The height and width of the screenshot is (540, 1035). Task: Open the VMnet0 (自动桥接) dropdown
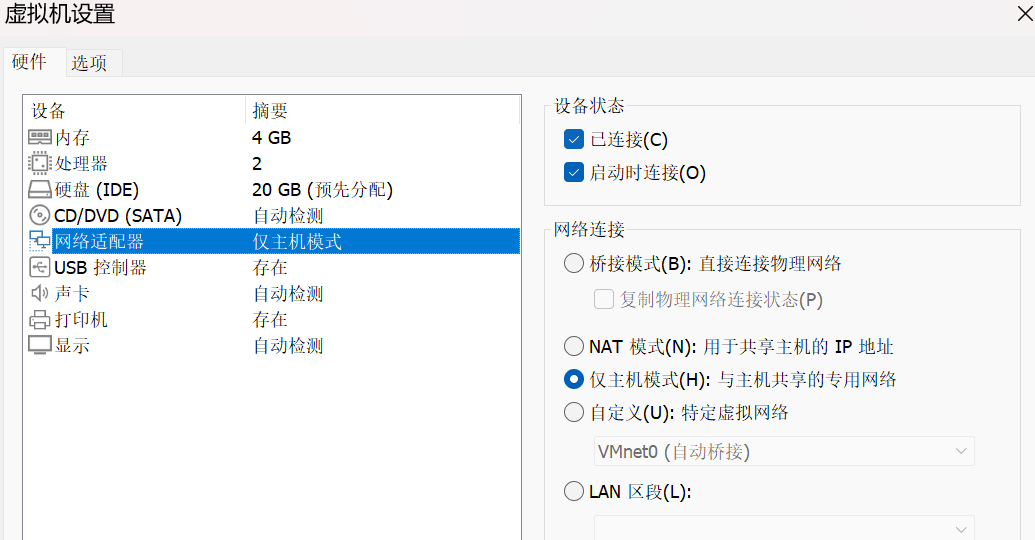[x=784, y=452]
